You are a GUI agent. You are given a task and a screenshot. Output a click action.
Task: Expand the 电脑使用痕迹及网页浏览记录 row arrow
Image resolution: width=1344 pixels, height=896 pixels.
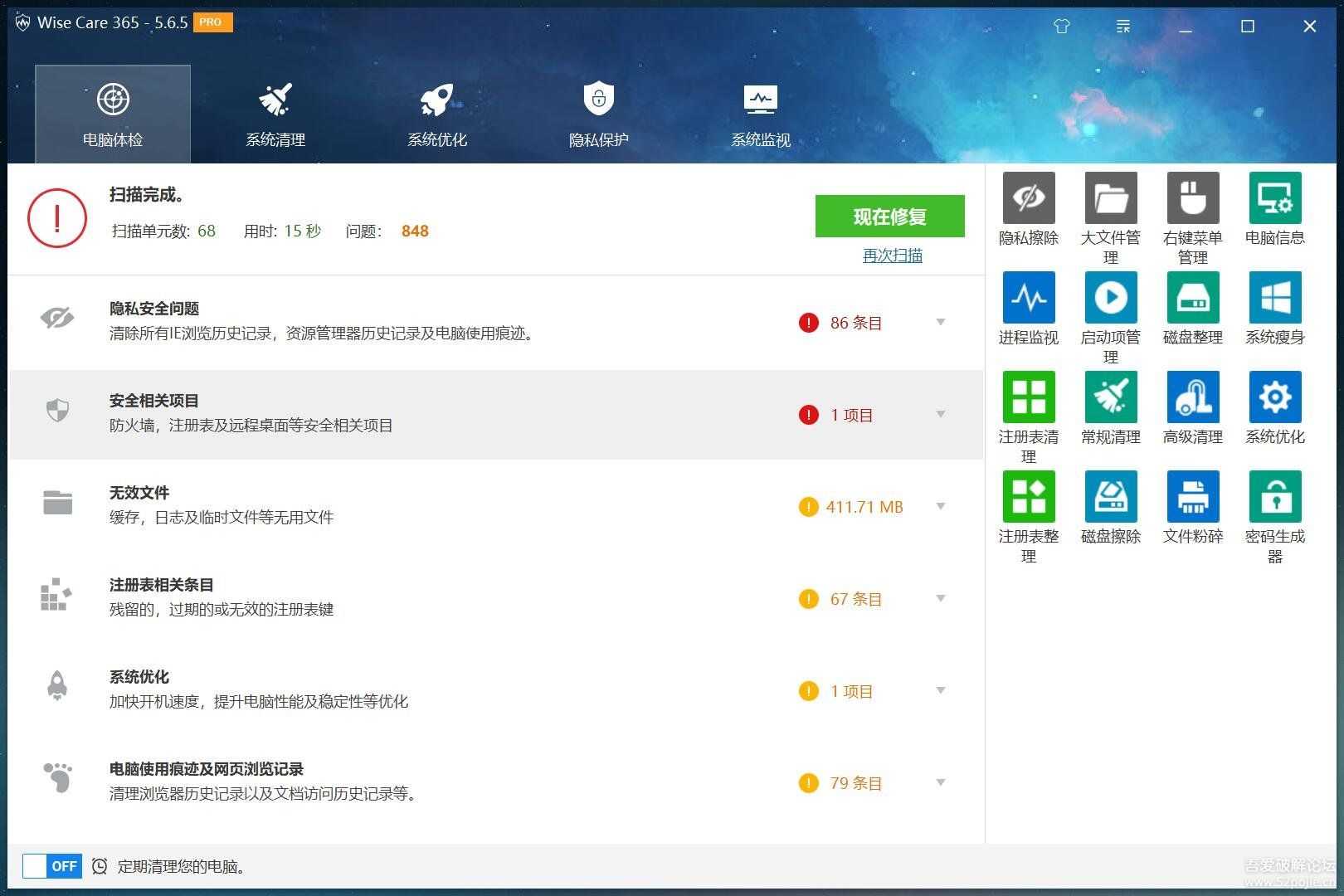[x=941, y=782]
